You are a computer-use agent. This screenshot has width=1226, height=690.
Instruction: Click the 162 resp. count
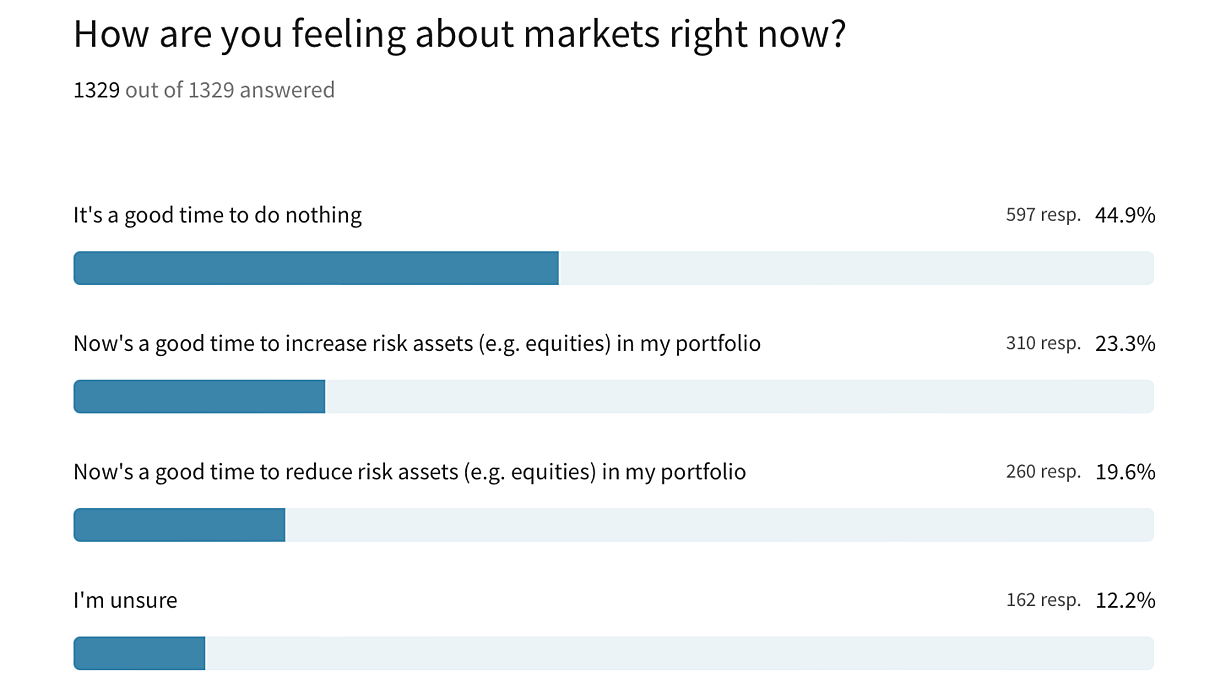click(1043, 600)
